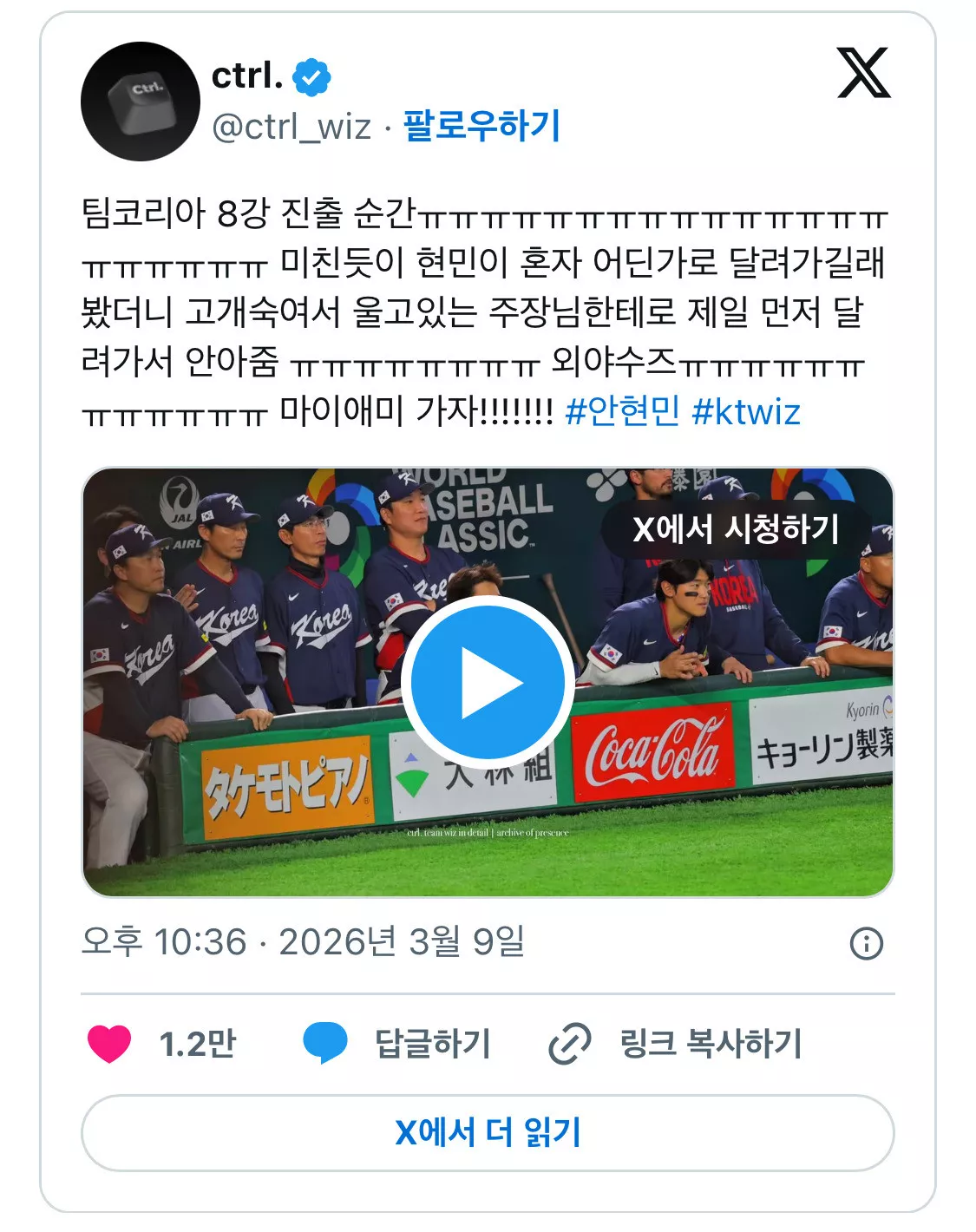The height and width of the screenshot is (1232, 976).
Task: Click the 1.2만 like count
Action: pyautogui.click(x=198, y=1044)
